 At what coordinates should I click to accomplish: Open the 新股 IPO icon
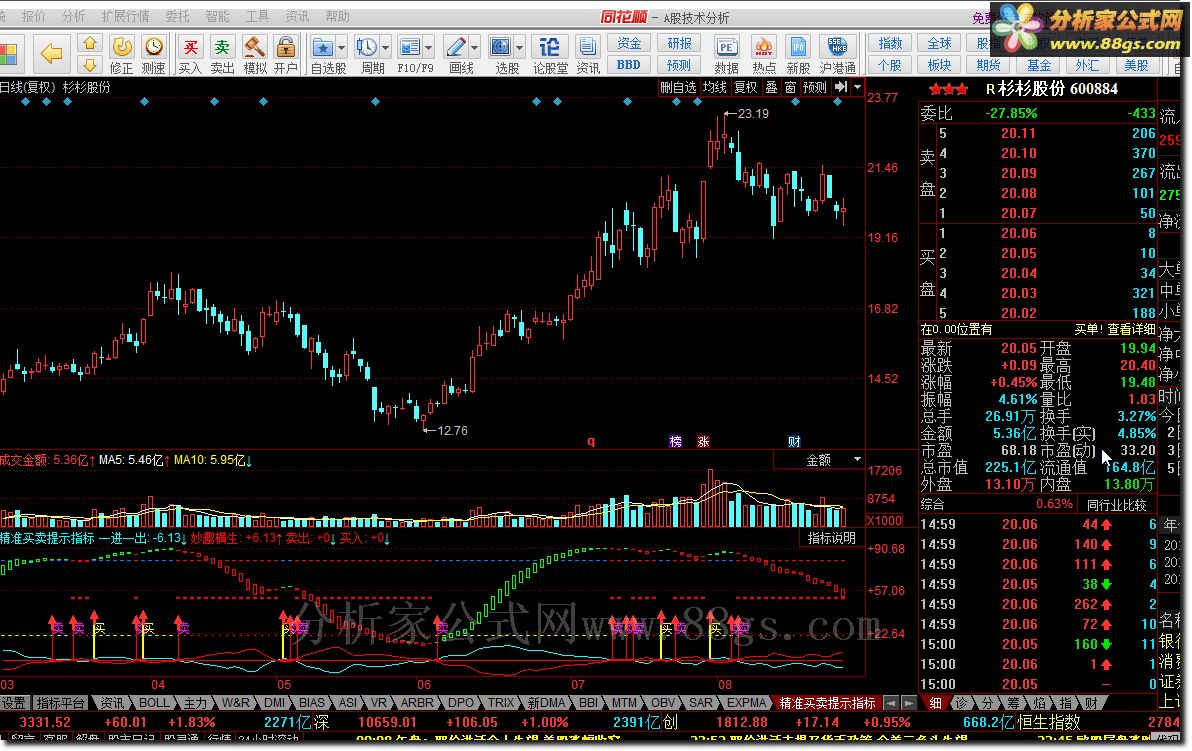(x=798, y=47)
